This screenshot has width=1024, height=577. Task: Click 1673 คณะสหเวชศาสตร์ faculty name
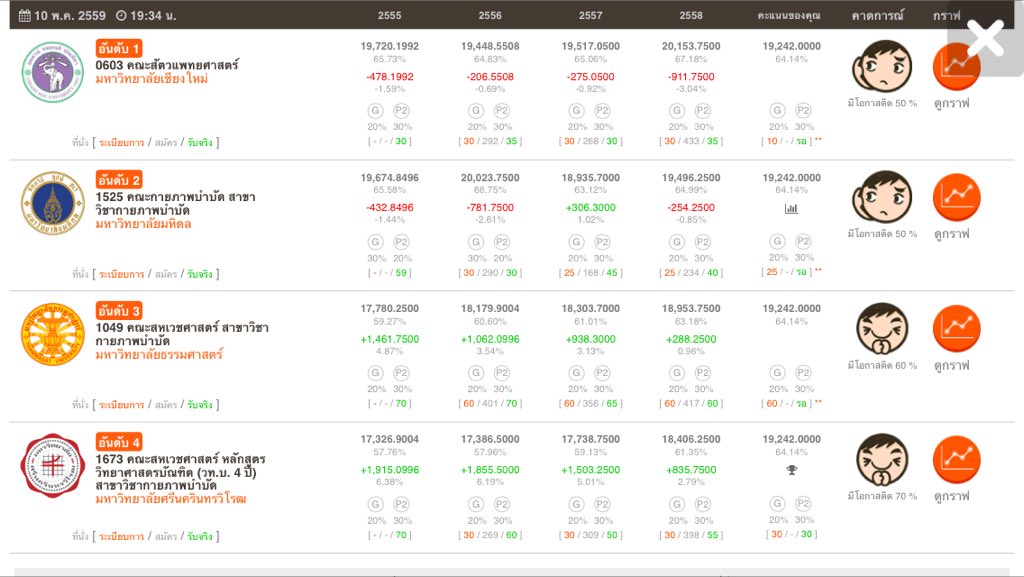click(x=181, y=472)
